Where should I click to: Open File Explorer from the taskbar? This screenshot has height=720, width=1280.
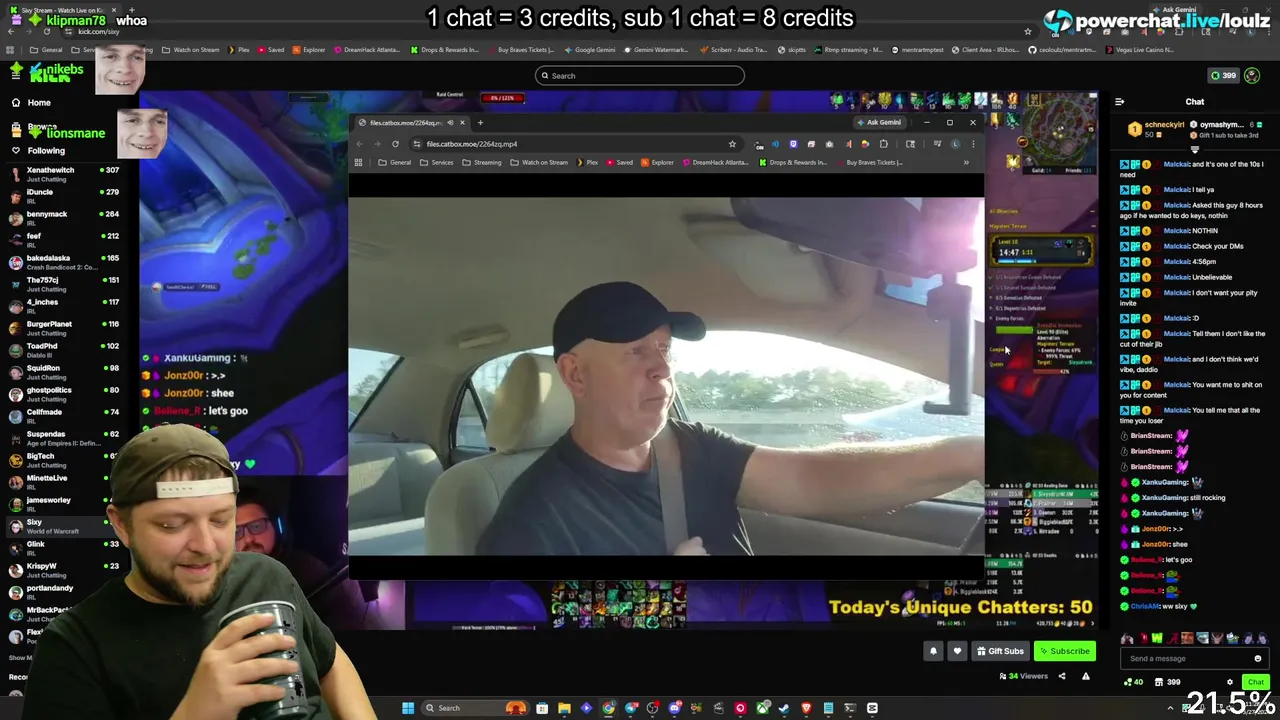click(x=564, y=708)
